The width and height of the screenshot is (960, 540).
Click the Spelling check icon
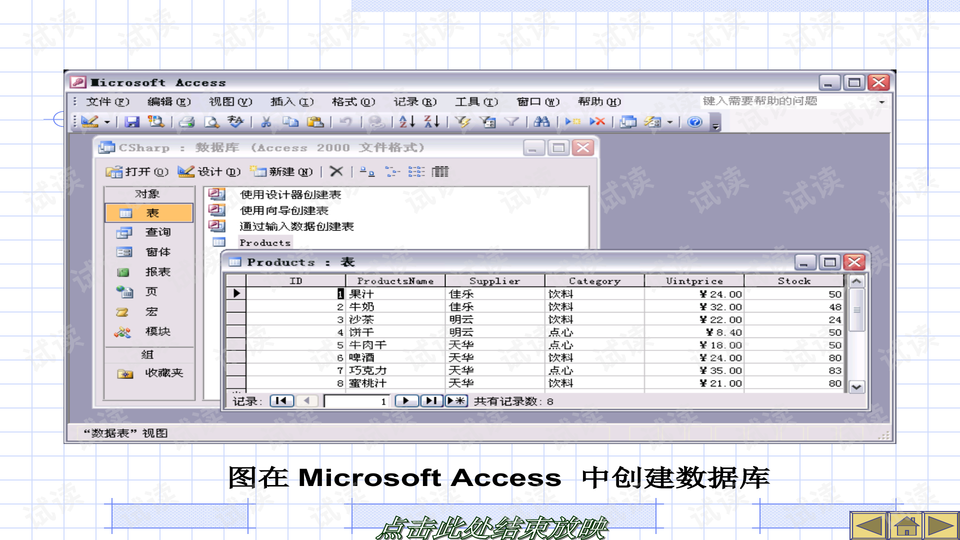click(235, 122)
